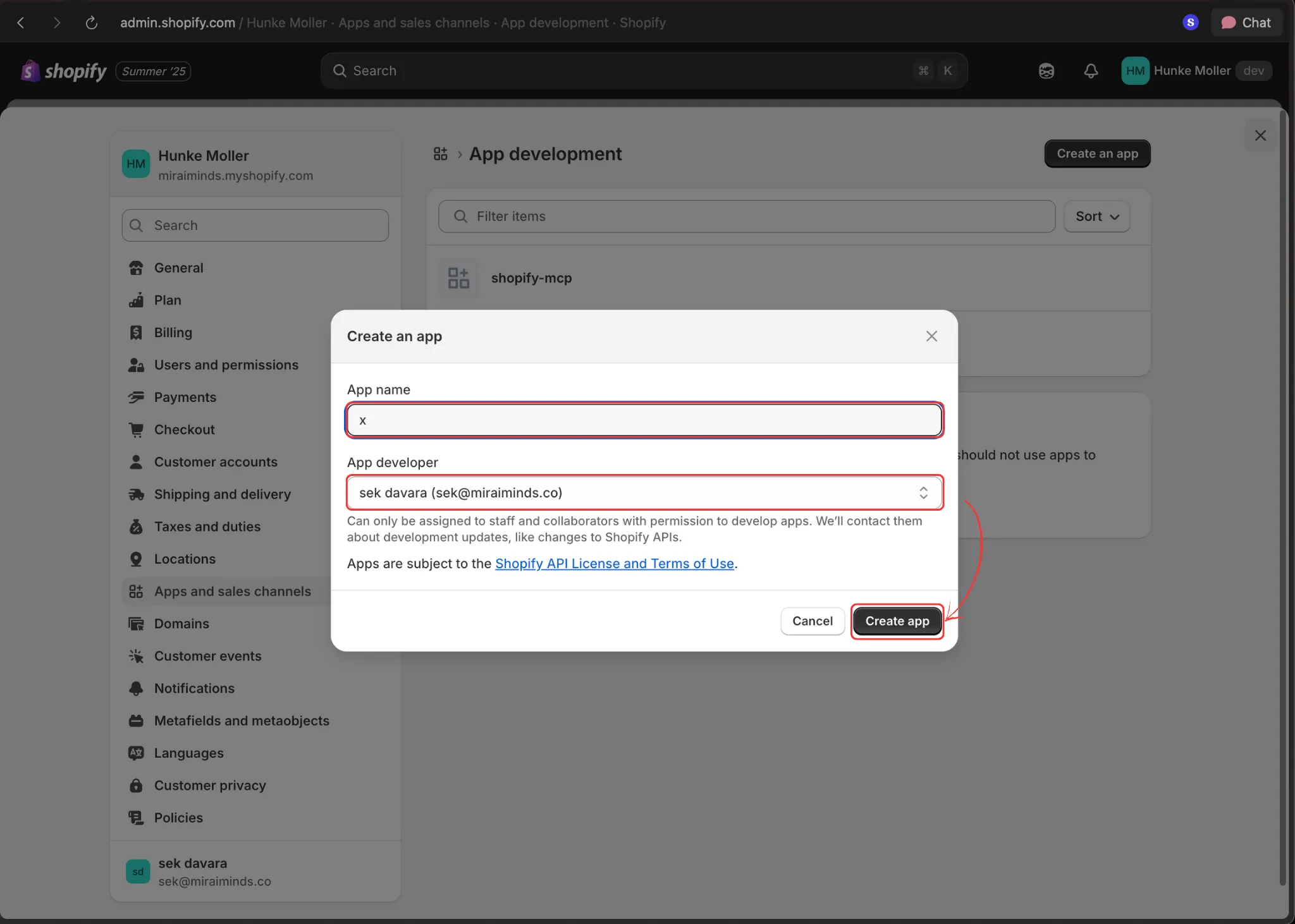Open Hunke Moller account menu

(1196, 71)
